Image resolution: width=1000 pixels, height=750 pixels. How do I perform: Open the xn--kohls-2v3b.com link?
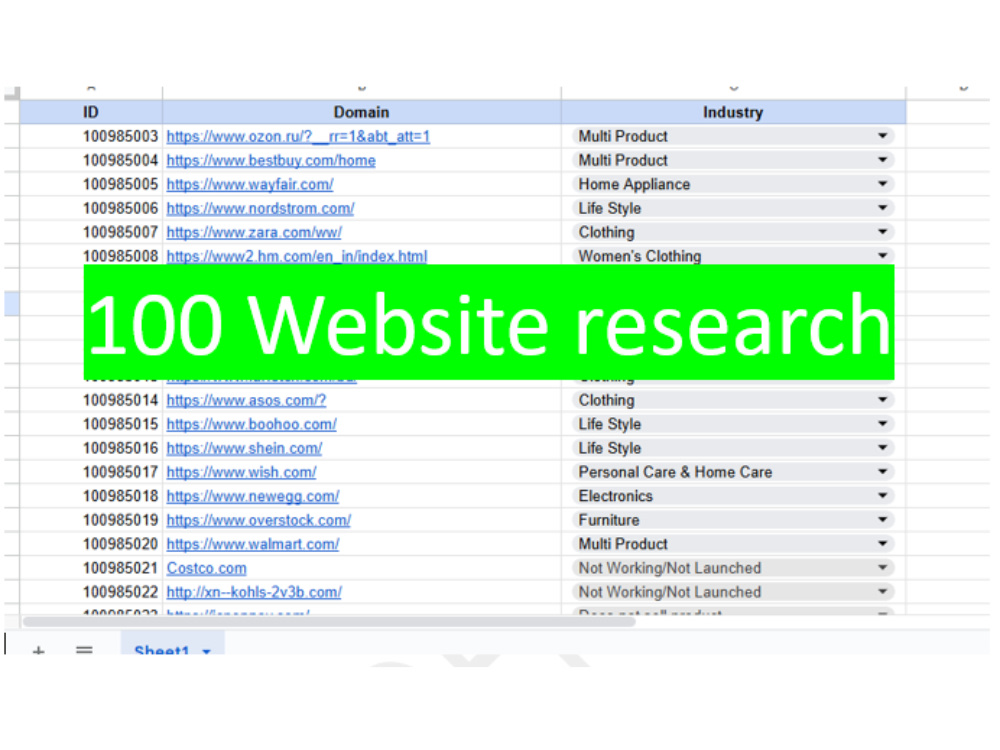tap(254, 592)
